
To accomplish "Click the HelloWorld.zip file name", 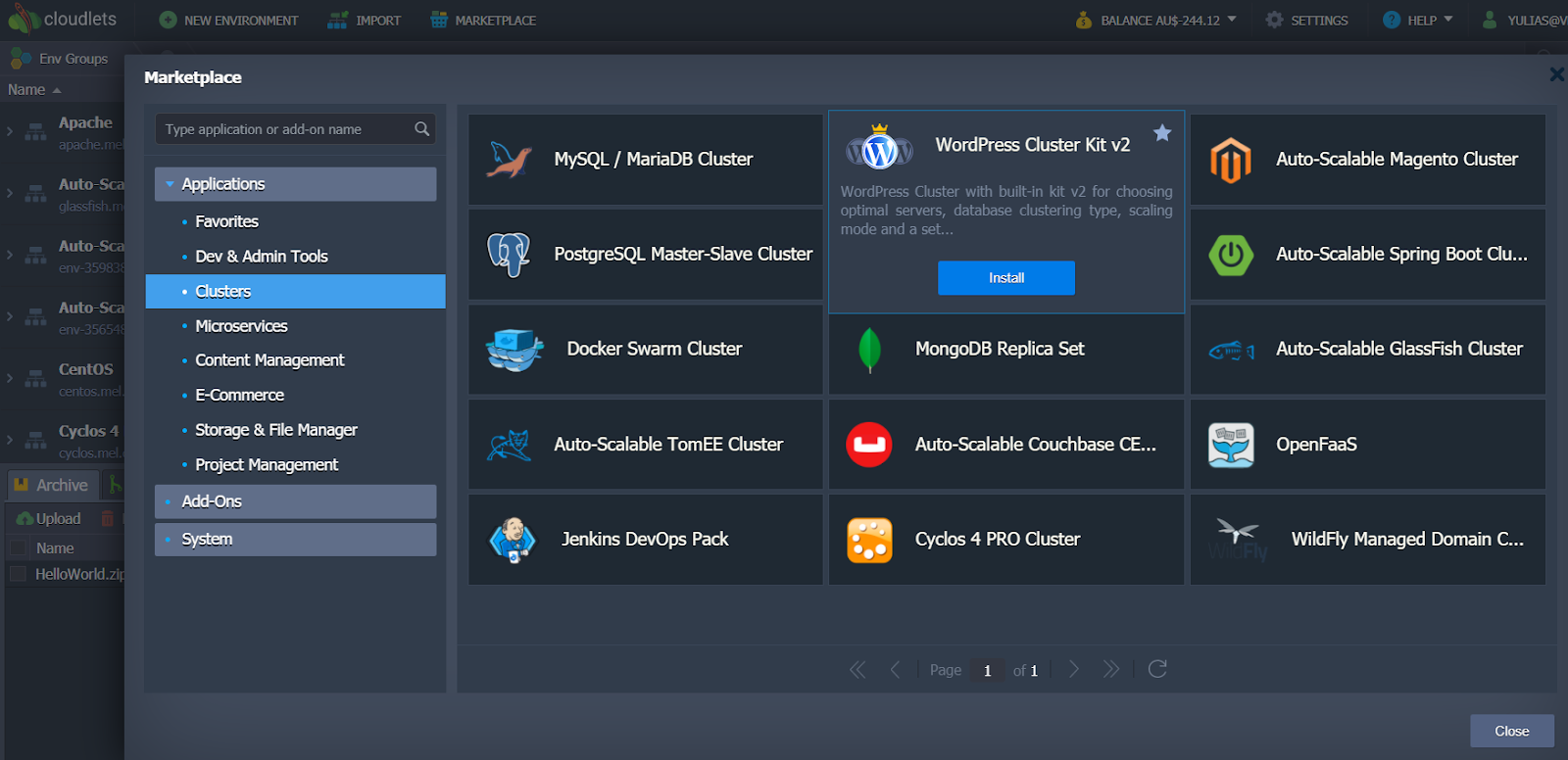I will click(x=80, y=574).
